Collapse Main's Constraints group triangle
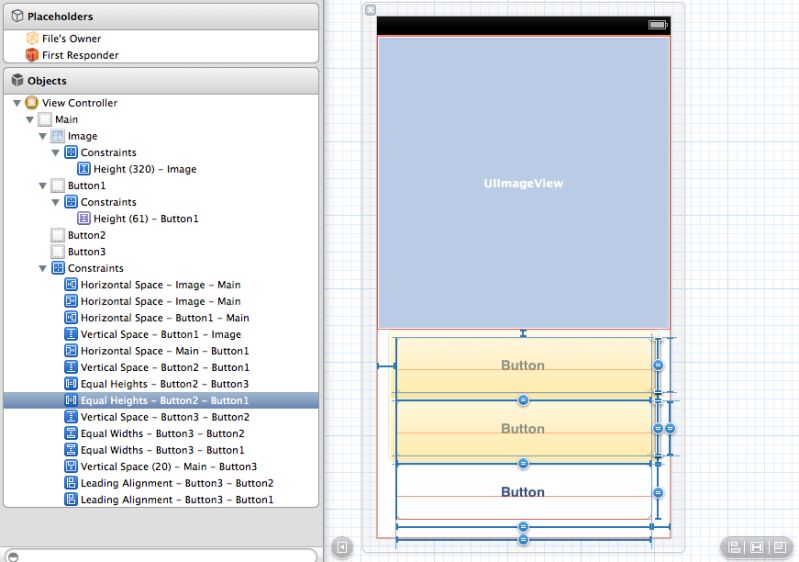 [x=43, y=269]
